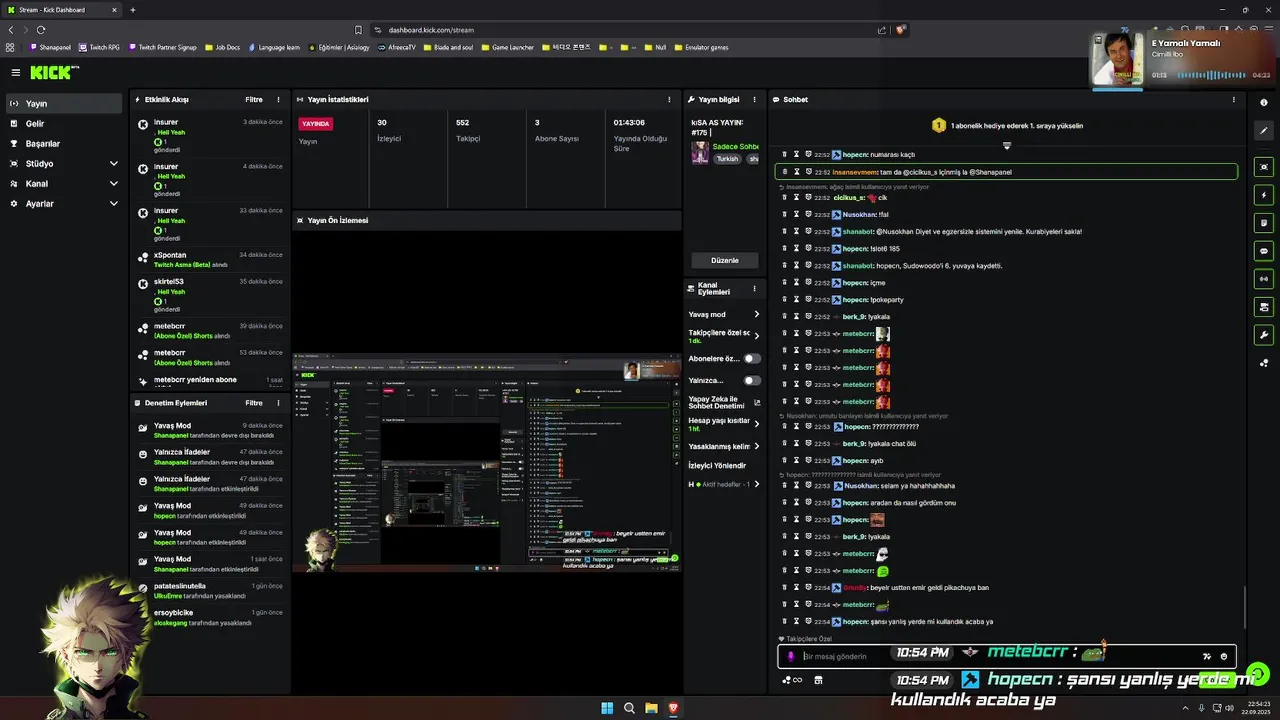Switch to 'Stream - Kick Dashboard' browser tab
The image size is (1280, 720).
coord(62,10)
